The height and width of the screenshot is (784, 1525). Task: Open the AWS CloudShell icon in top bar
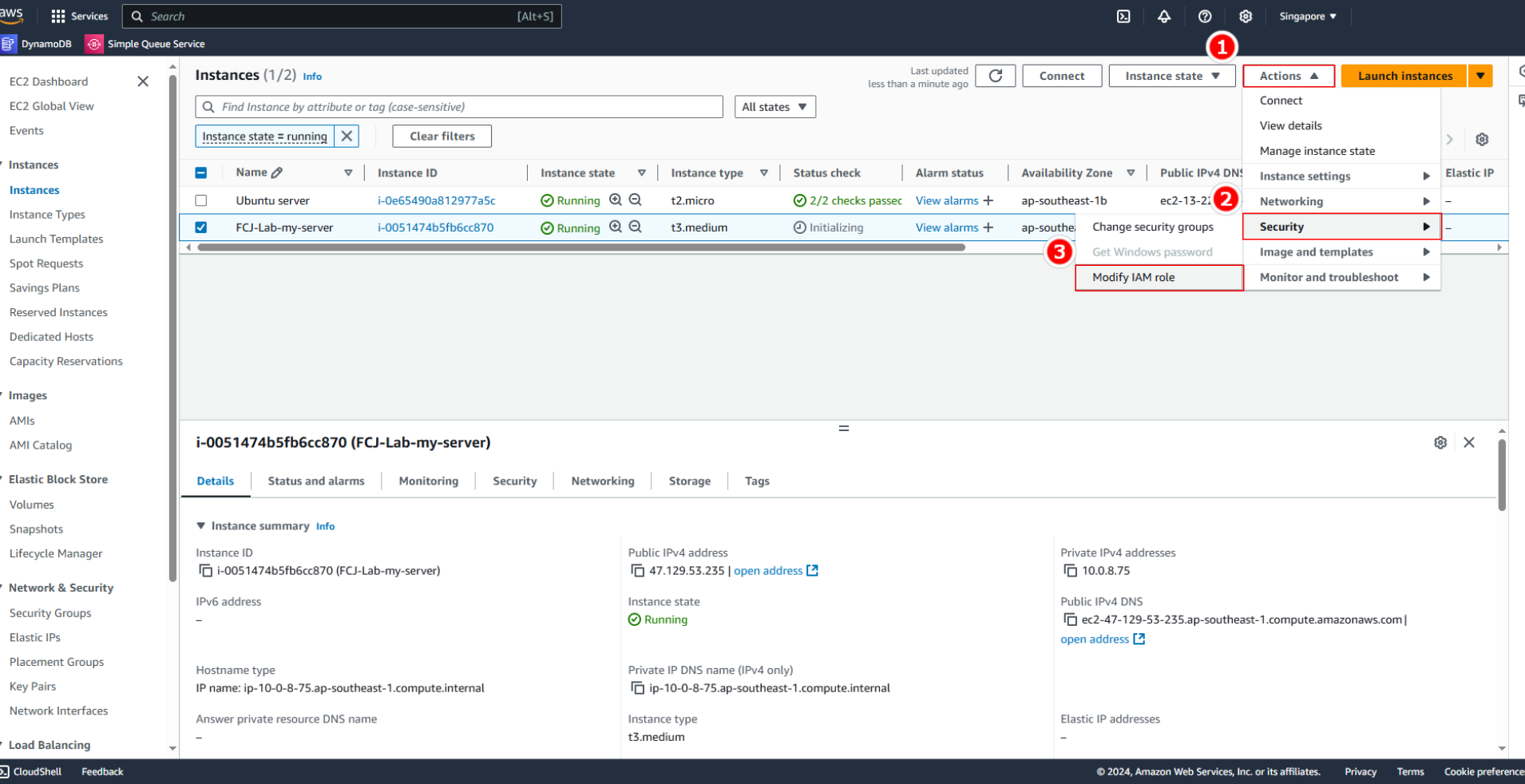click(1123, 16)
